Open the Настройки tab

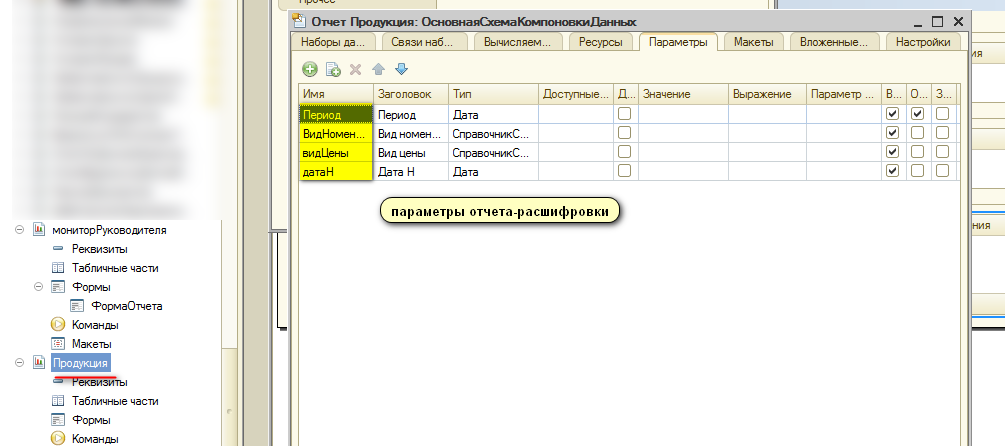(922, 42)
